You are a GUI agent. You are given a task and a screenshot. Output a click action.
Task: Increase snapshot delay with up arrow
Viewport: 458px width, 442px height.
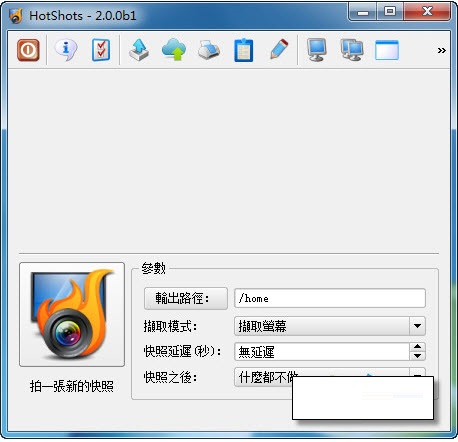coord(417,347)
